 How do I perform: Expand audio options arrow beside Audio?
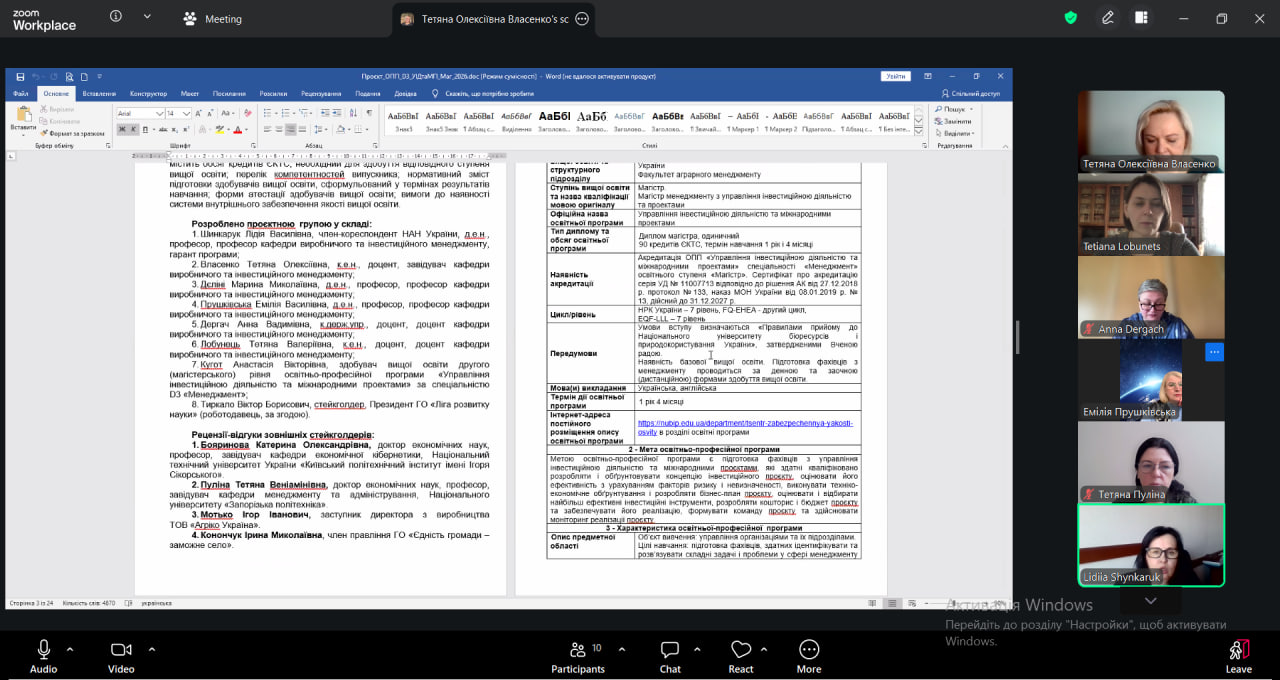point(70,649)
